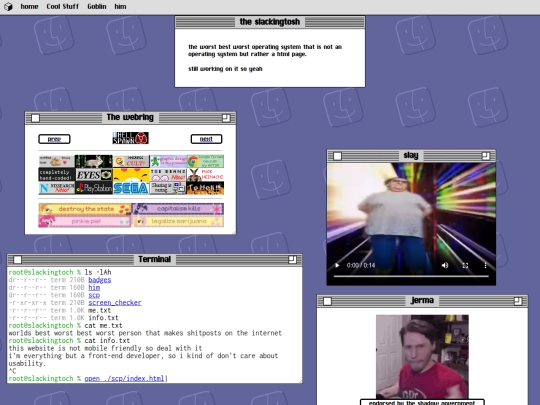Click the PlayStation badge
The image size is (540, 405).
point(94,188)
